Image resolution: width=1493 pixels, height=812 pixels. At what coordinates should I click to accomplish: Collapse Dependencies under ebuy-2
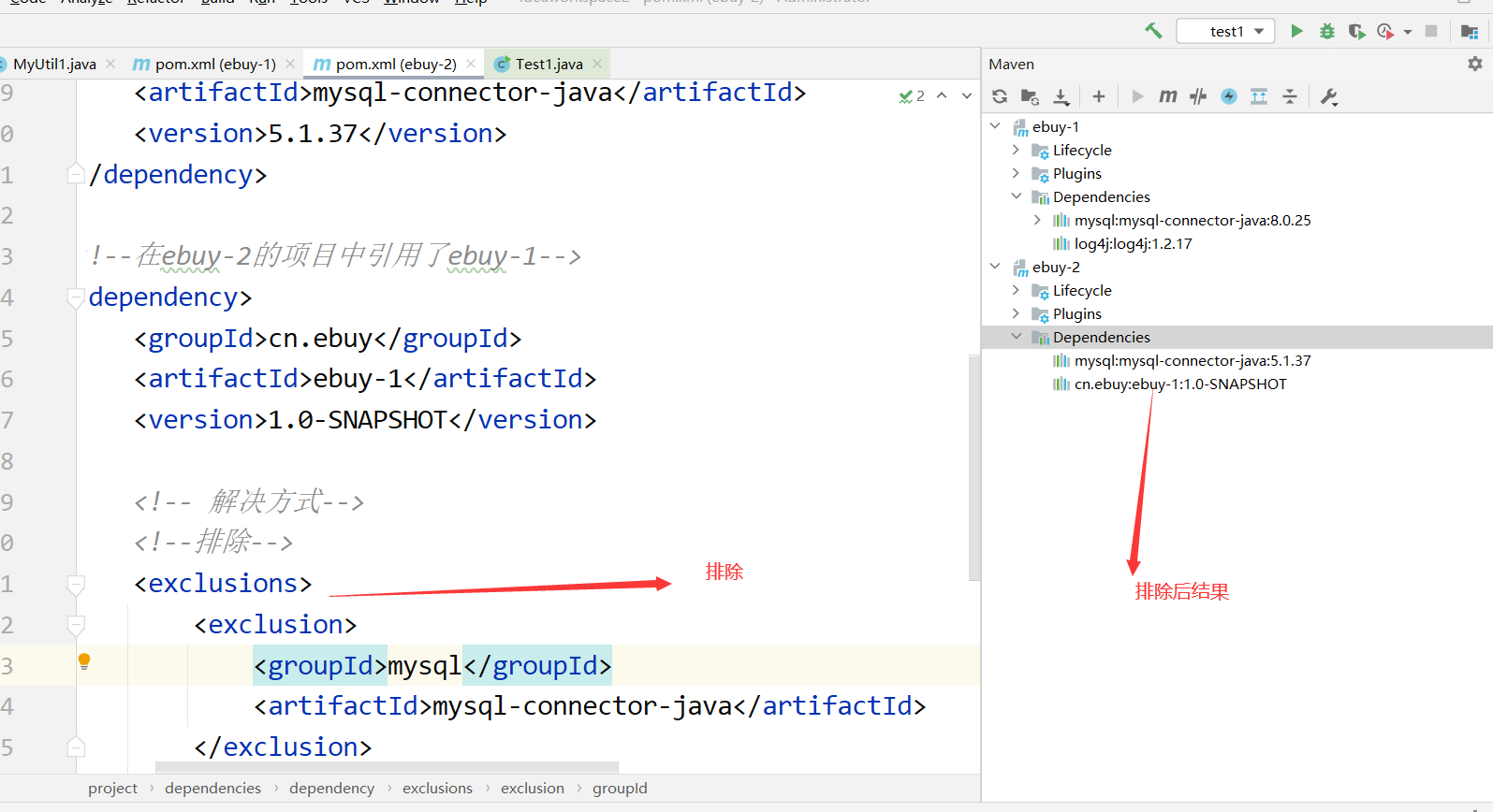coord(1017,337)
